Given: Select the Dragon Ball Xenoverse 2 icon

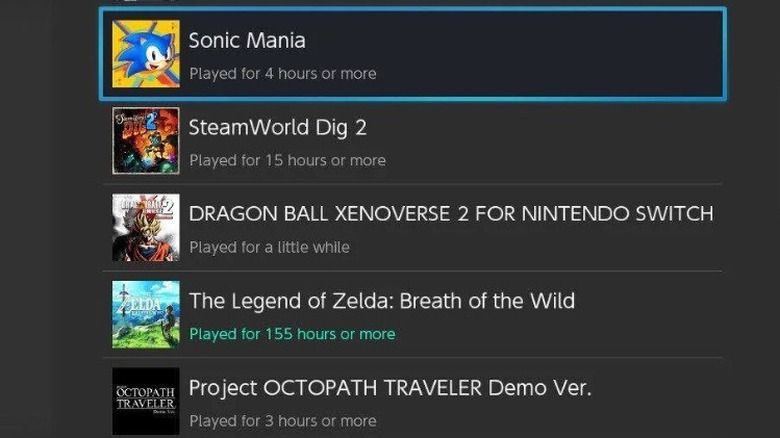Looking at the screenshot, I should pos(146,227).
